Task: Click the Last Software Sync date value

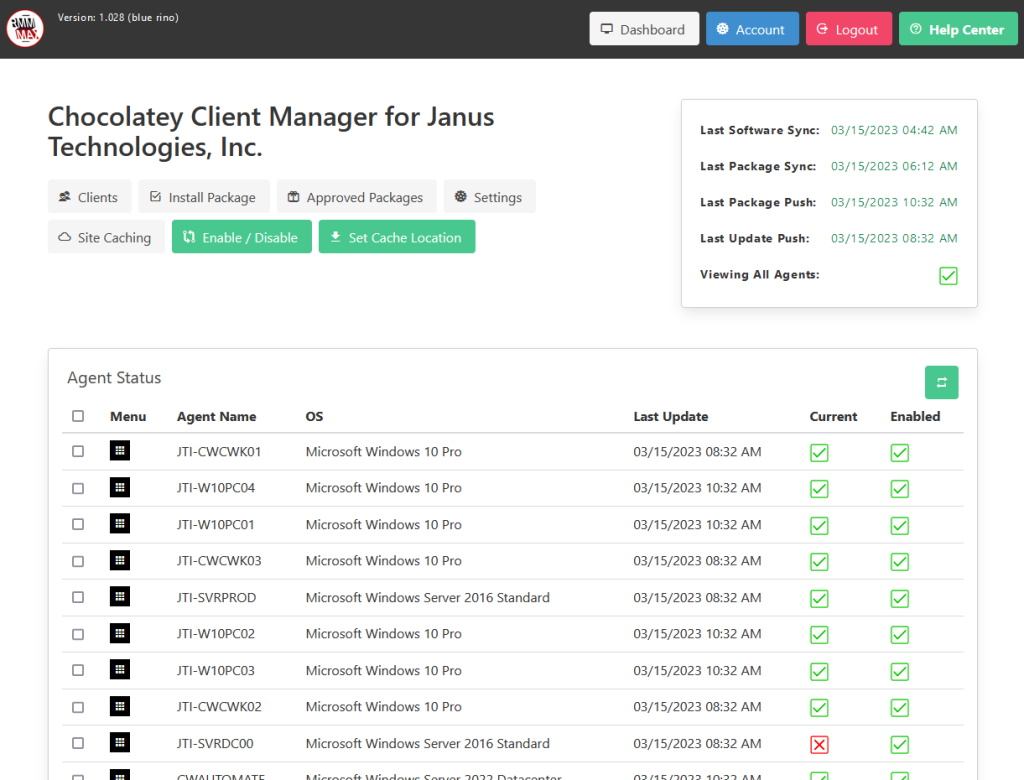Action: (x=894, y=130)
